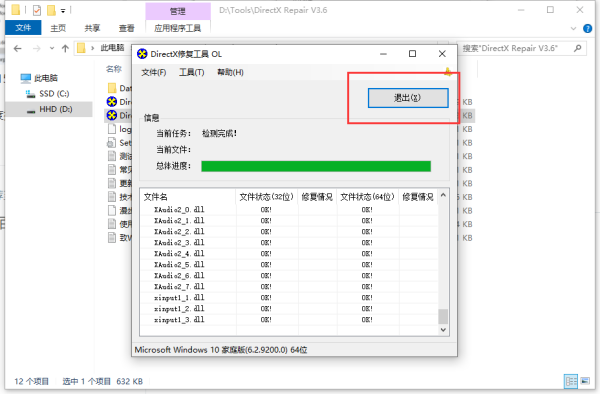The image size is (600, 394).
Task: Select the XAudio2_0.dll row
Action: tap(289, 210)
